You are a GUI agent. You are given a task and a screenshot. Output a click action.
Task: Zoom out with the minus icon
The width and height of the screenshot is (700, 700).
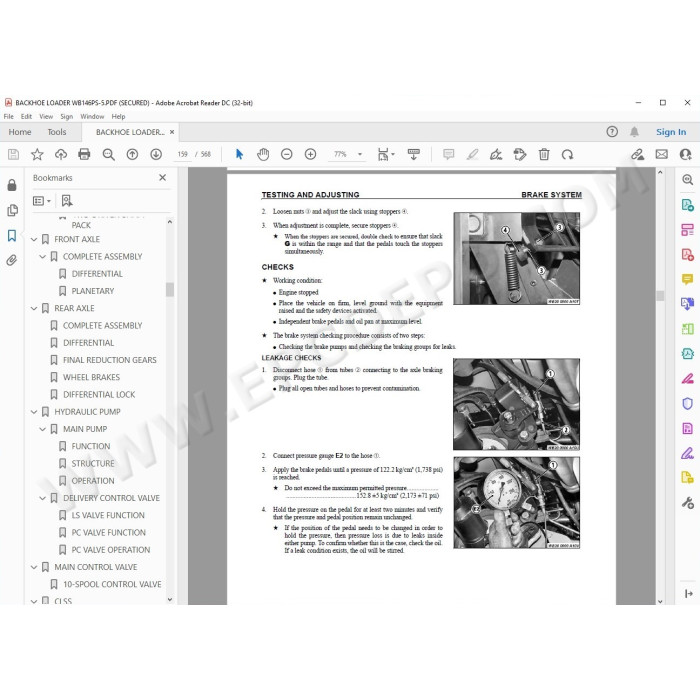(x=287, y=154)
